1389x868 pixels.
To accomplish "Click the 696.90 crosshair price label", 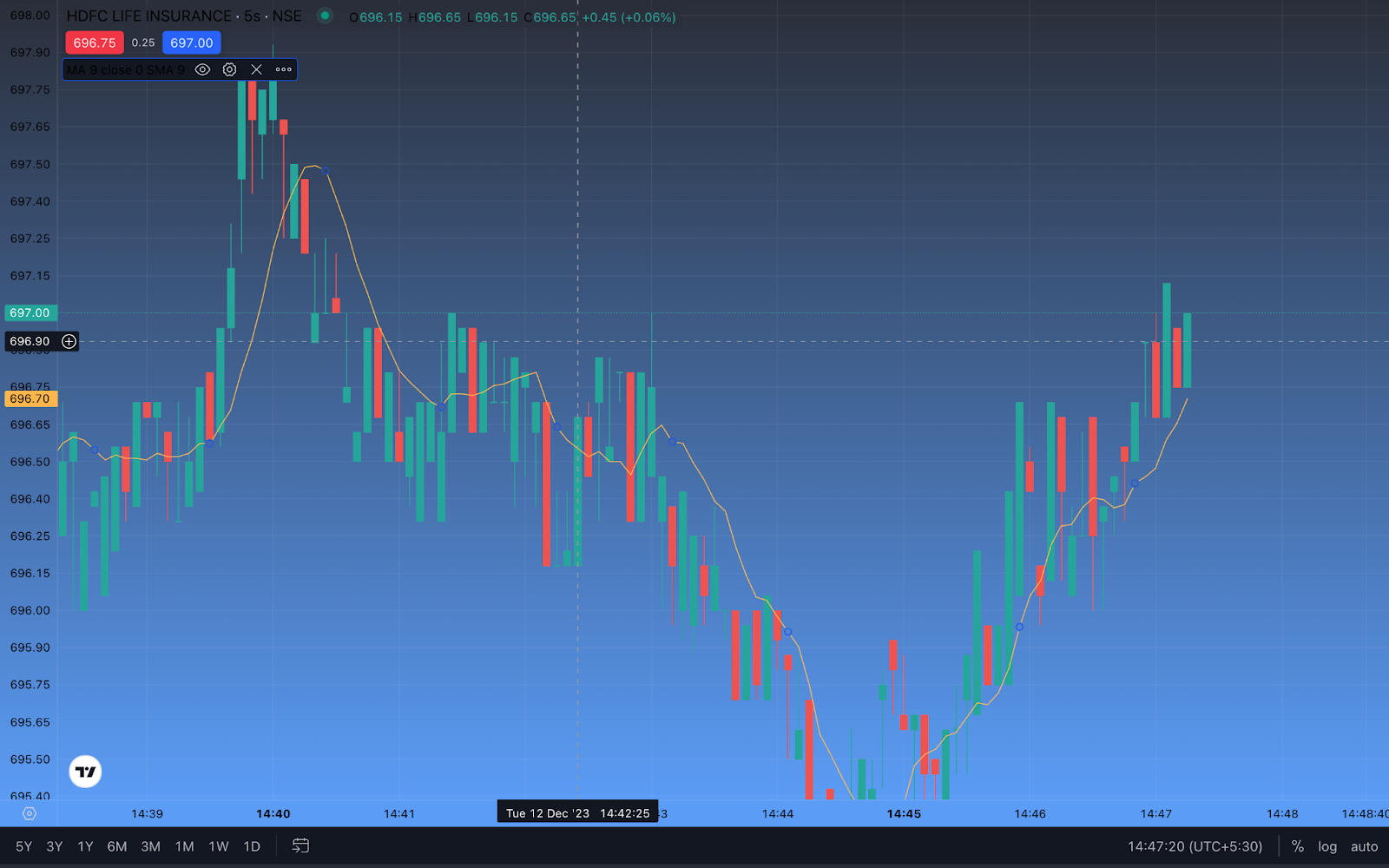I will coord(30,341).
